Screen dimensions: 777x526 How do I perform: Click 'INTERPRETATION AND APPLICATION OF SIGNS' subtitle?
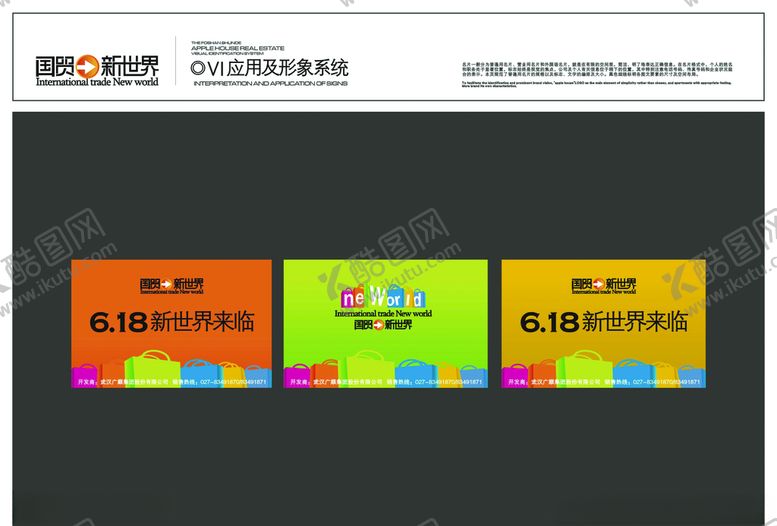pos(271,83)
